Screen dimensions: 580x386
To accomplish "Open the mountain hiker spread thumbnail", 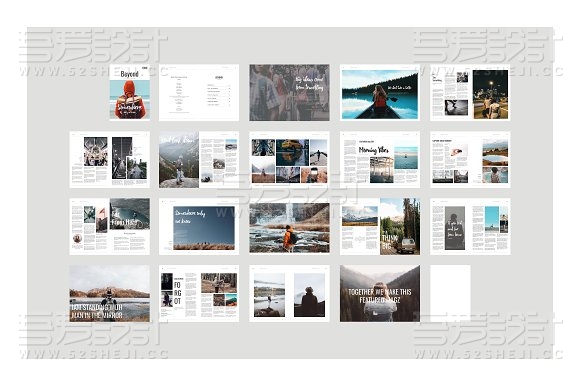I will pos(199,159).
